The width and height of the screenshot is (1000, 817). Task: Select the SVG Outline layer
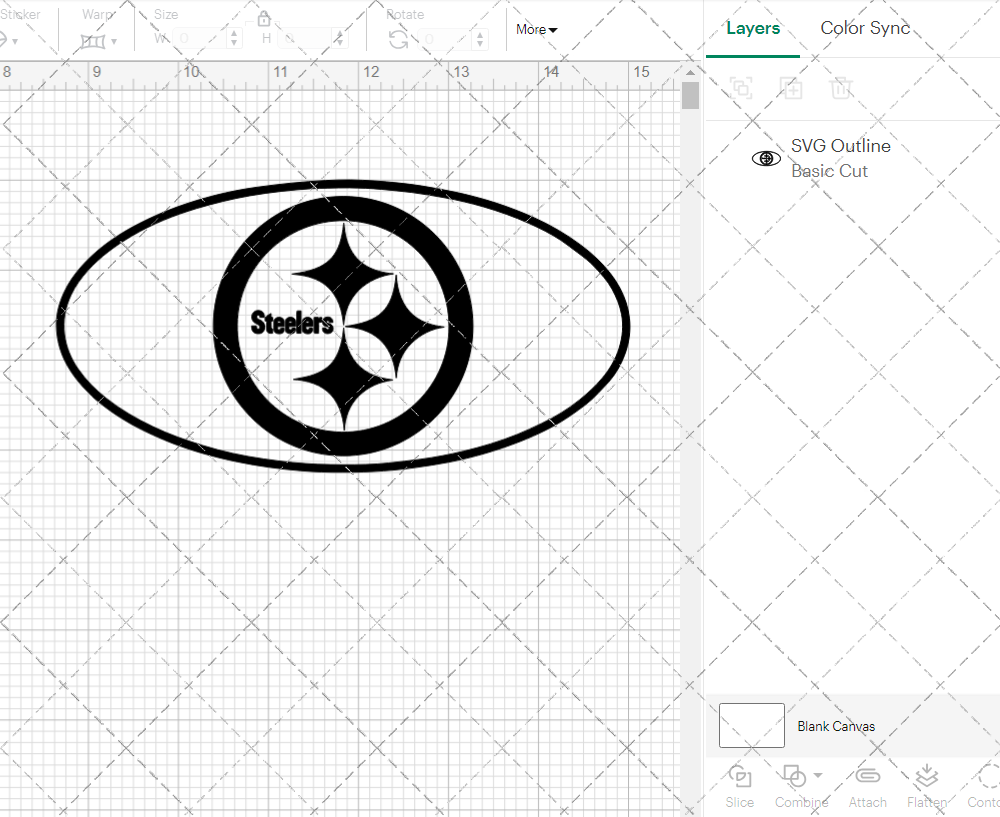coord(840,158)
